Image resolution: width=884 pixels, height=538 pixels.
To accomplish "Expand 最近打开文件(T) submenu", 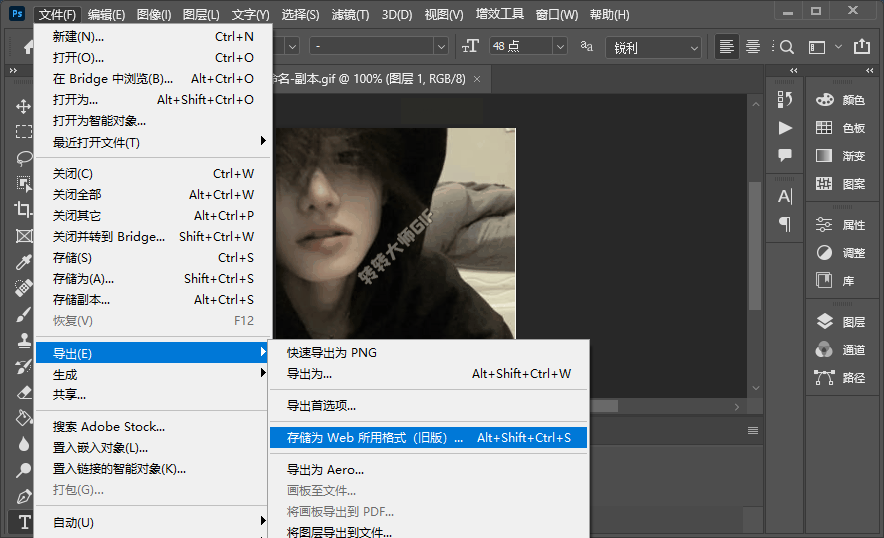I will click(x=152, y=142).
